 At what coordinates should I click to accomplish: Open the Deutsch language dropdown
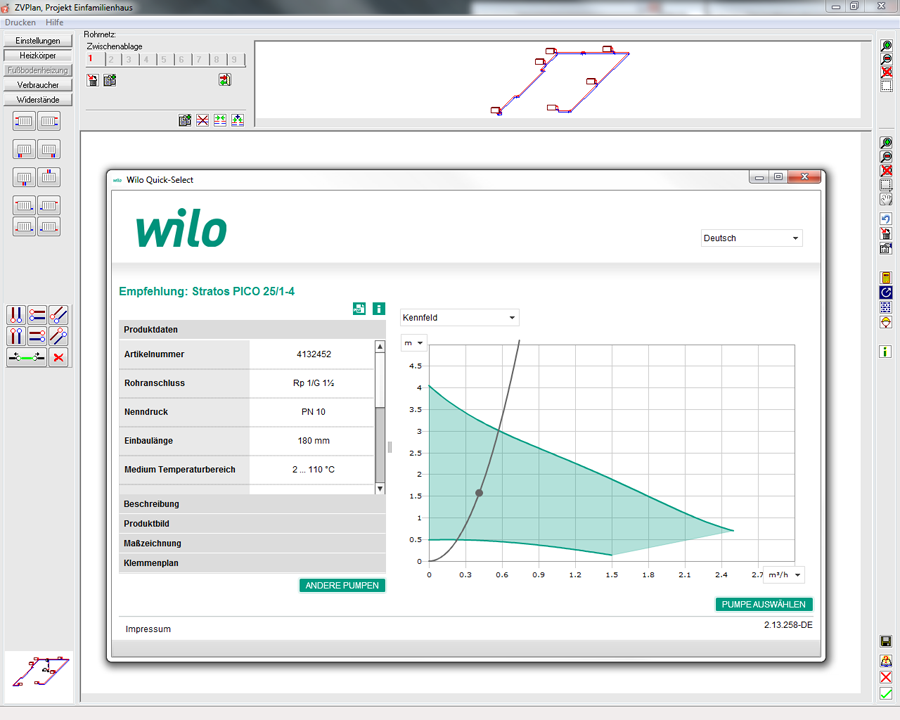click(751, 238)
